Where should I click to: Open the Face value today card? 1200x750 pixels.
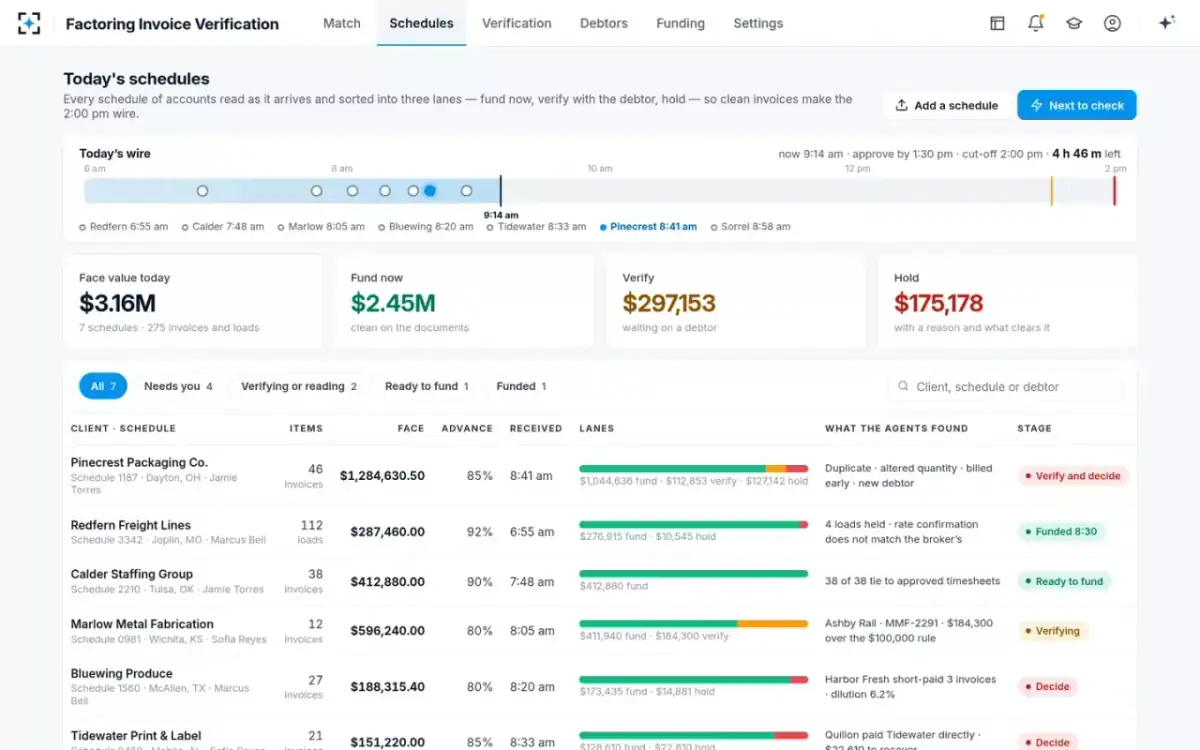193,301
